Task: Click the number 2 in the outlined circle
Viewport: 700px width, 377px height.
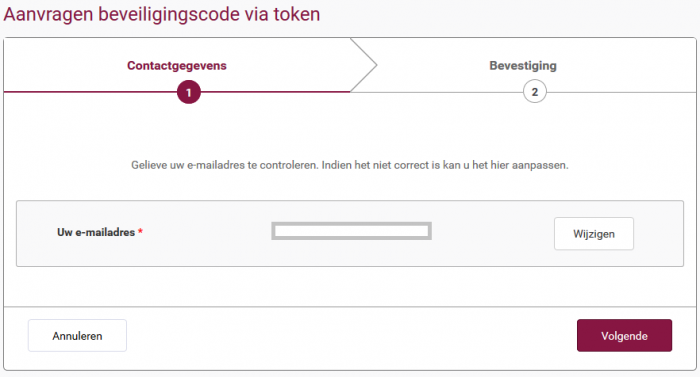Action: [535, 92]
